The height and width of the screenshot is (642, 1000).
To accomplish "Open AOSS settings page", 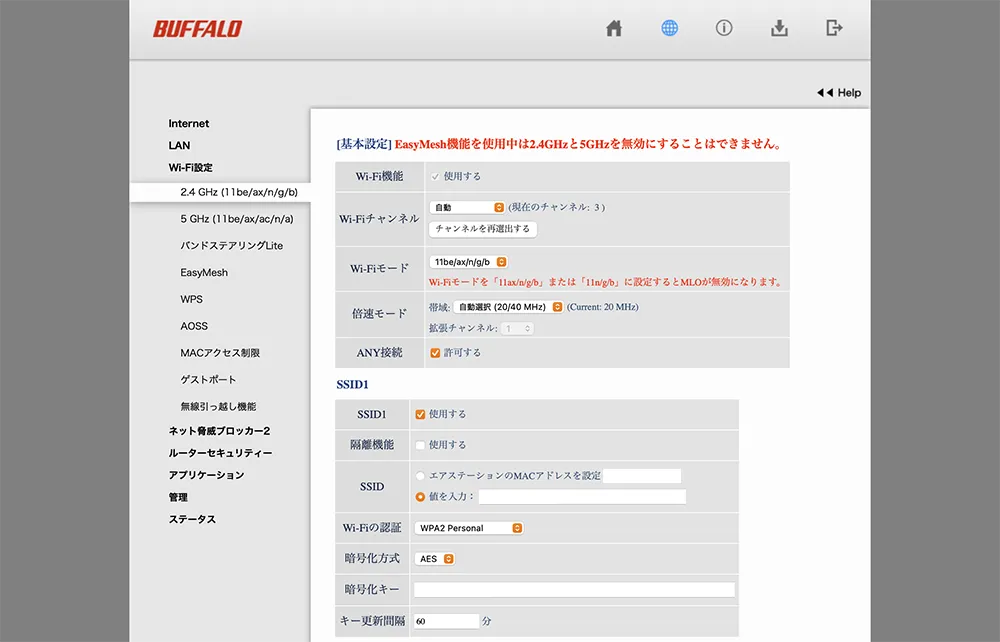I will point(194,326).
